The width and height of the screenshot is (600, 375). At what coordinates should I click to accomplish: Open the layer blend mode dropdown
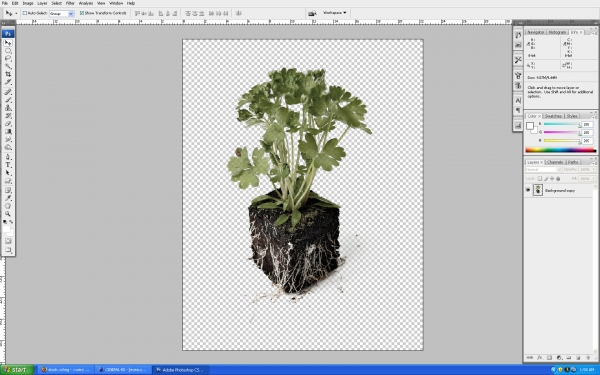(x=543, y=170)
